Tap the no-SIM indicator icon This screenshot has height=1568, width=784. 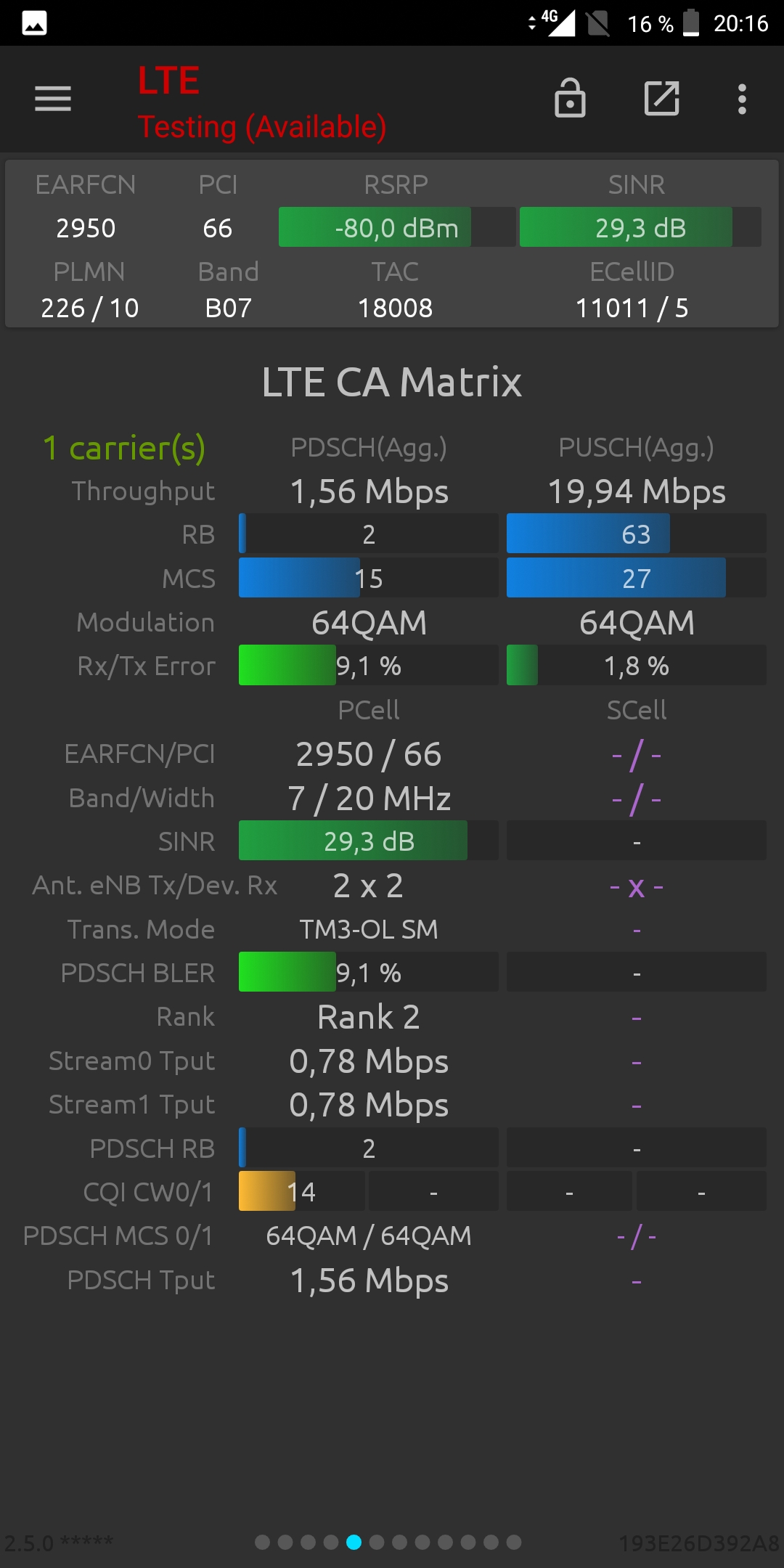pos(598,23)
